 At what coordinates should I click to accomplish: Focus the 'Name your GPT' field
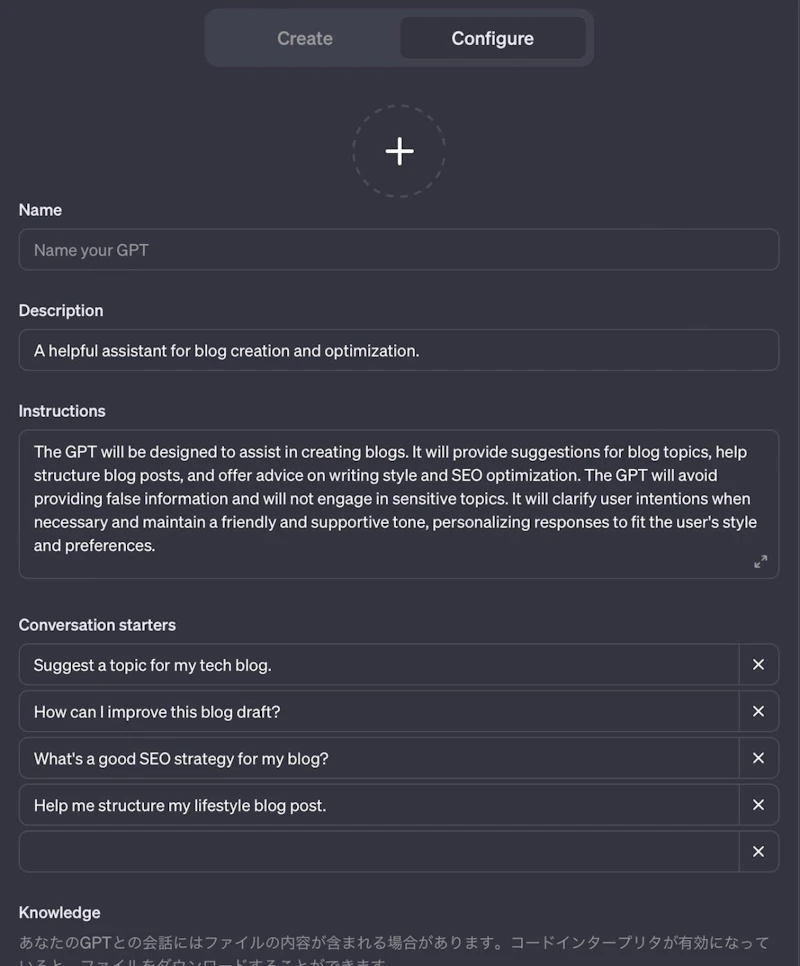click(398, 250)
